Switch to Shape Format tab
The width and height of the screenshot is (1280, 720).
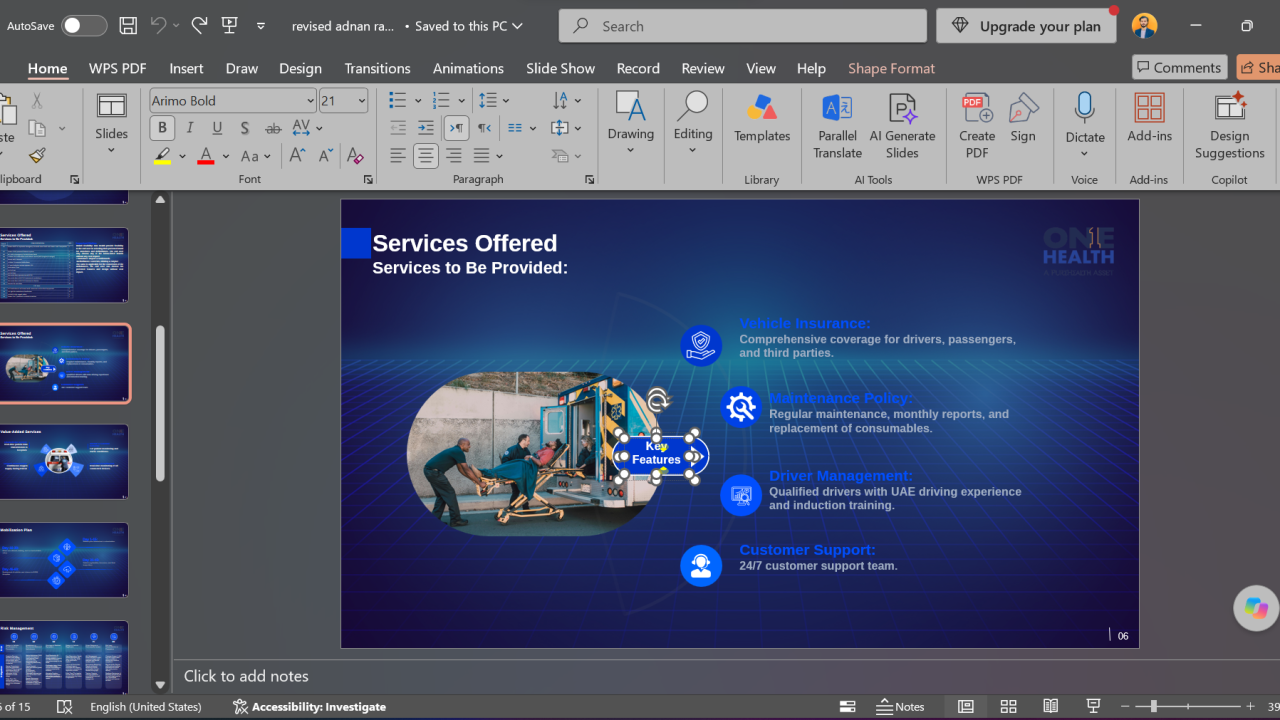tap(891, 68)
